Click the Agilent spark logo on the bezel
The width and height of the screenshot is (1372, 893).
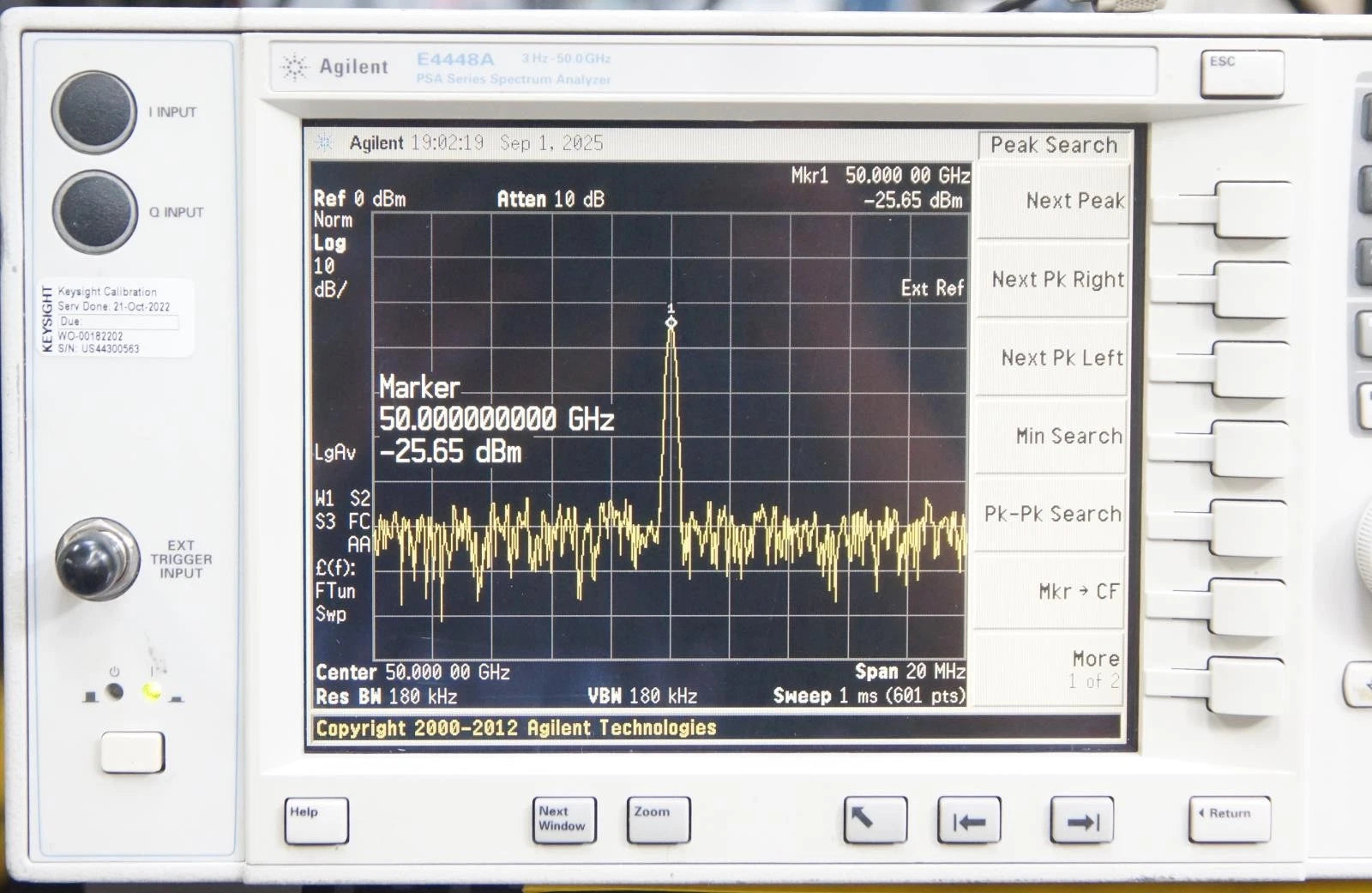[x=294, y=66]
